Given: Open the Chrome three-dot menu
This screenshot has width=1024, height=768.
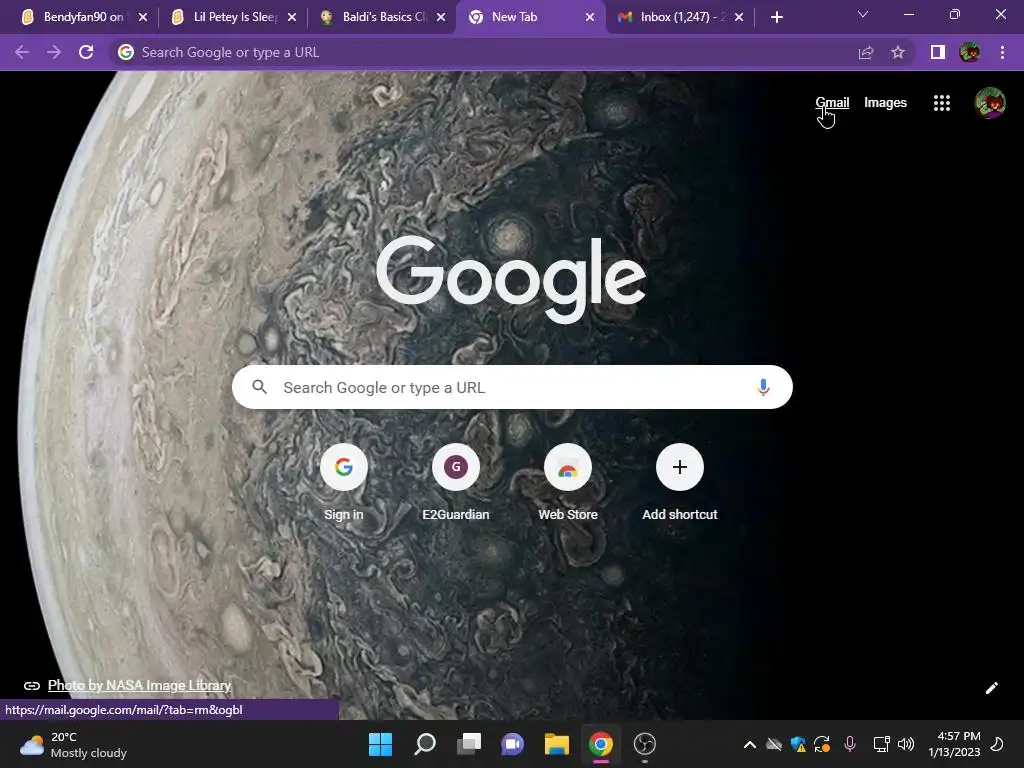Looking at the screenshot, I should 1002,52.
